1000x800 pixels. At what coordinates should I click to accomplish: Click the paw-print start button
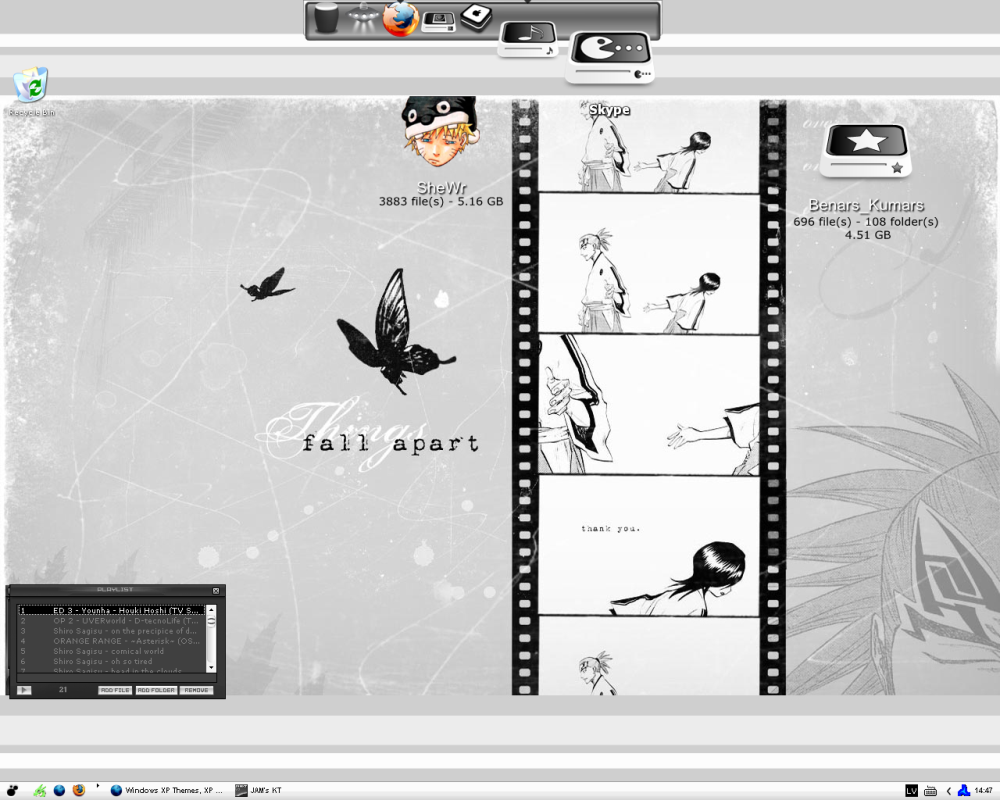tap(12, 790)
